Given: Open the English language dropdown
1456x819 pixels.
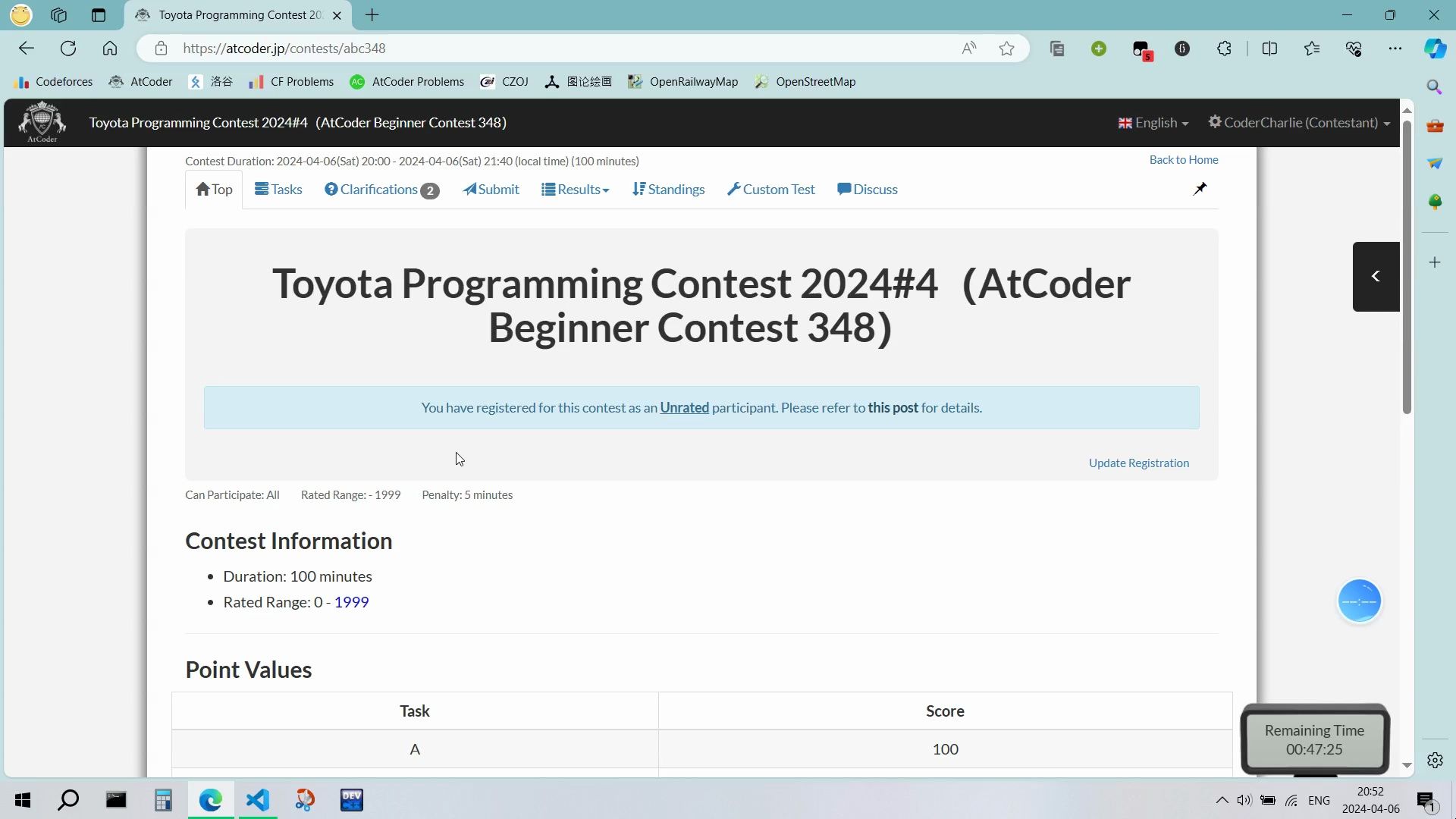Looking at the screenshot, I should tap(1153, 122).
